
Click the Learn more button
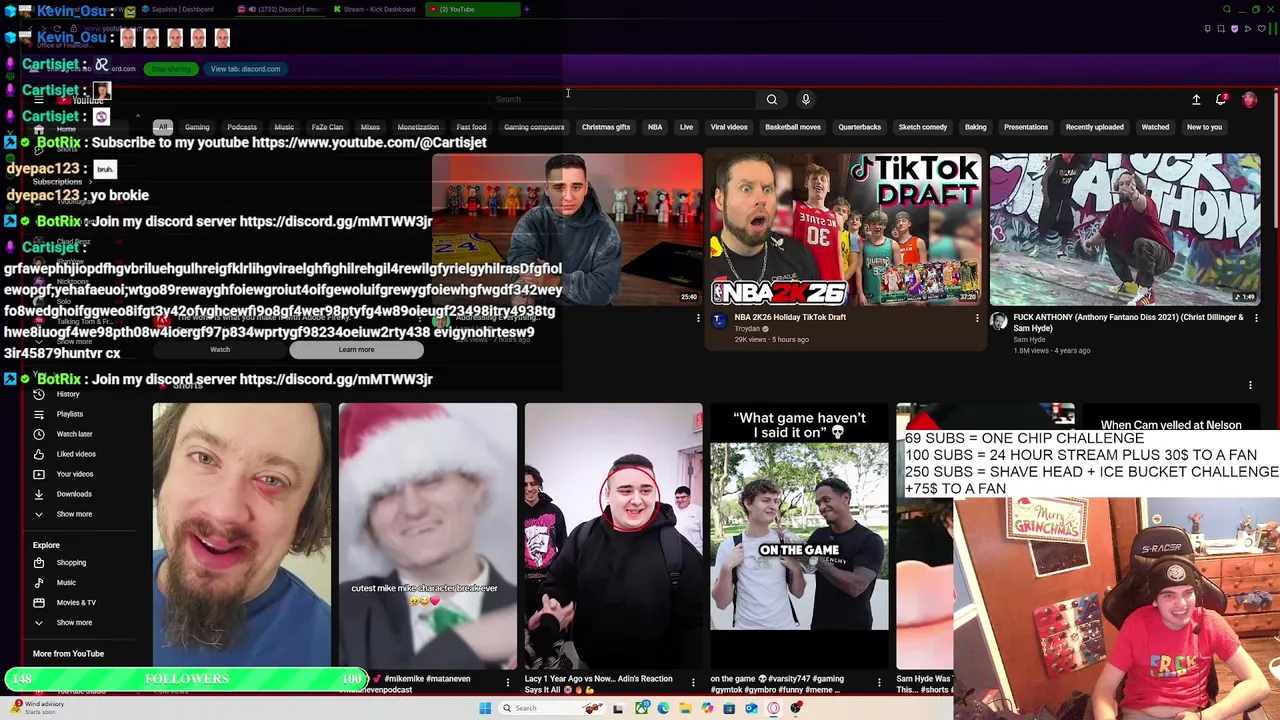click(x=356, y=350)
